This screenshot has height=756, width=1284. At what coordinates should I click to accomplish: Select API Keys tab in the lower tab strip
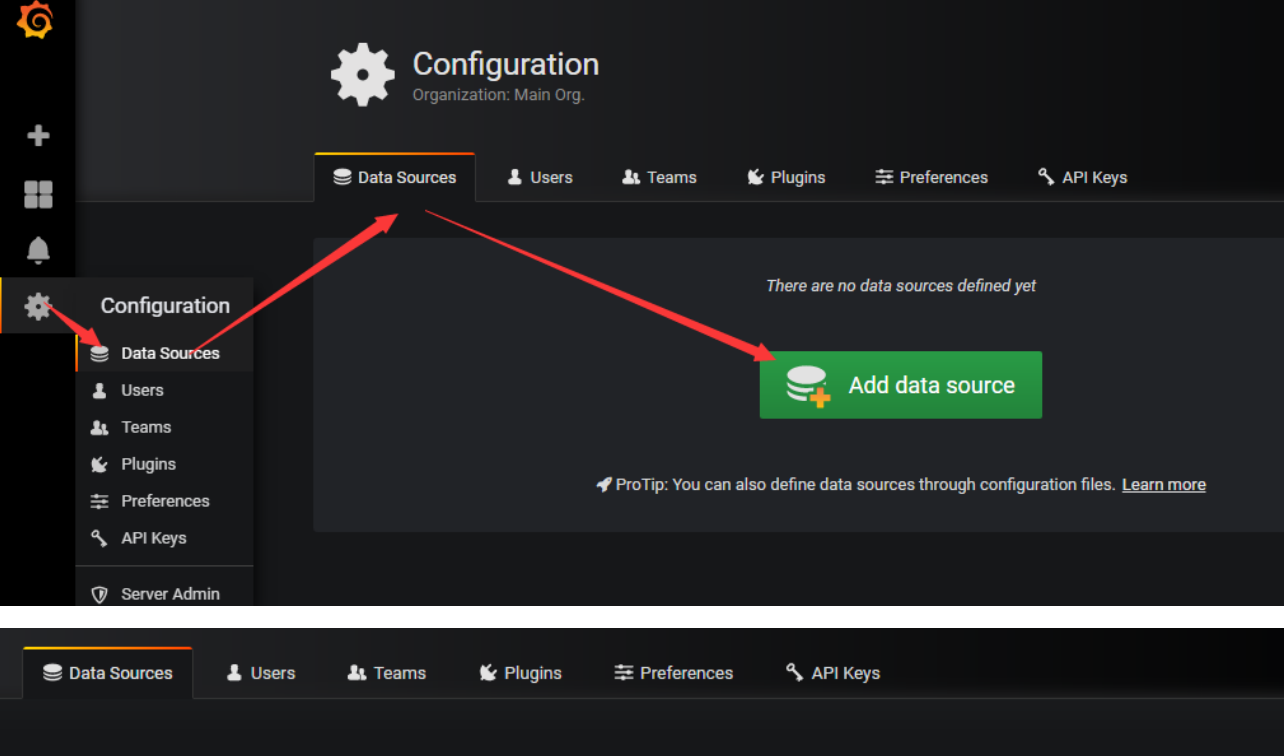point(833,673)
